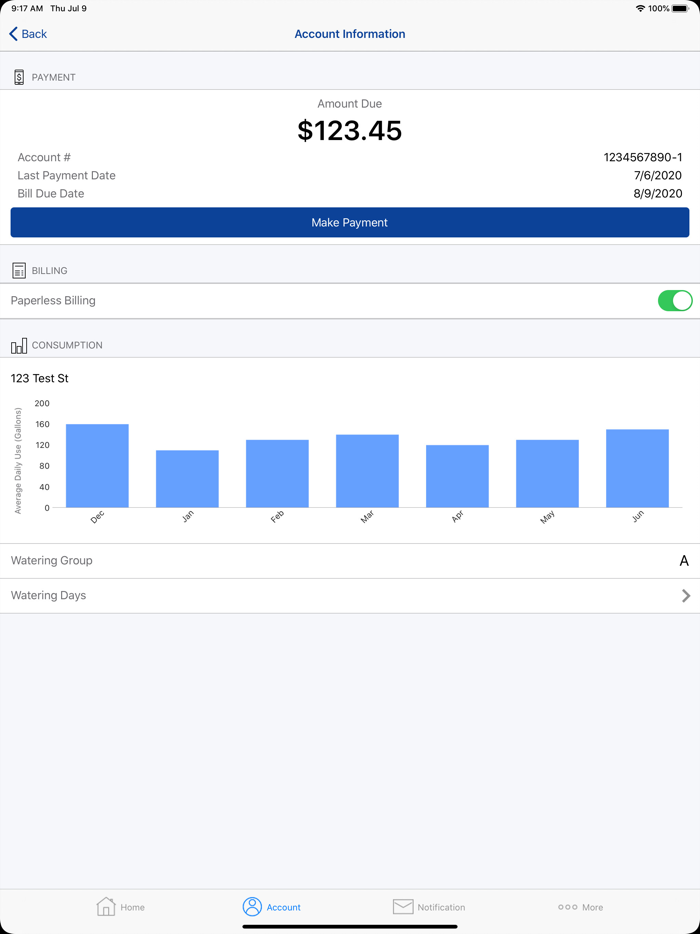
Task: Select the Apr consumption bar
Action: (457, 477)
